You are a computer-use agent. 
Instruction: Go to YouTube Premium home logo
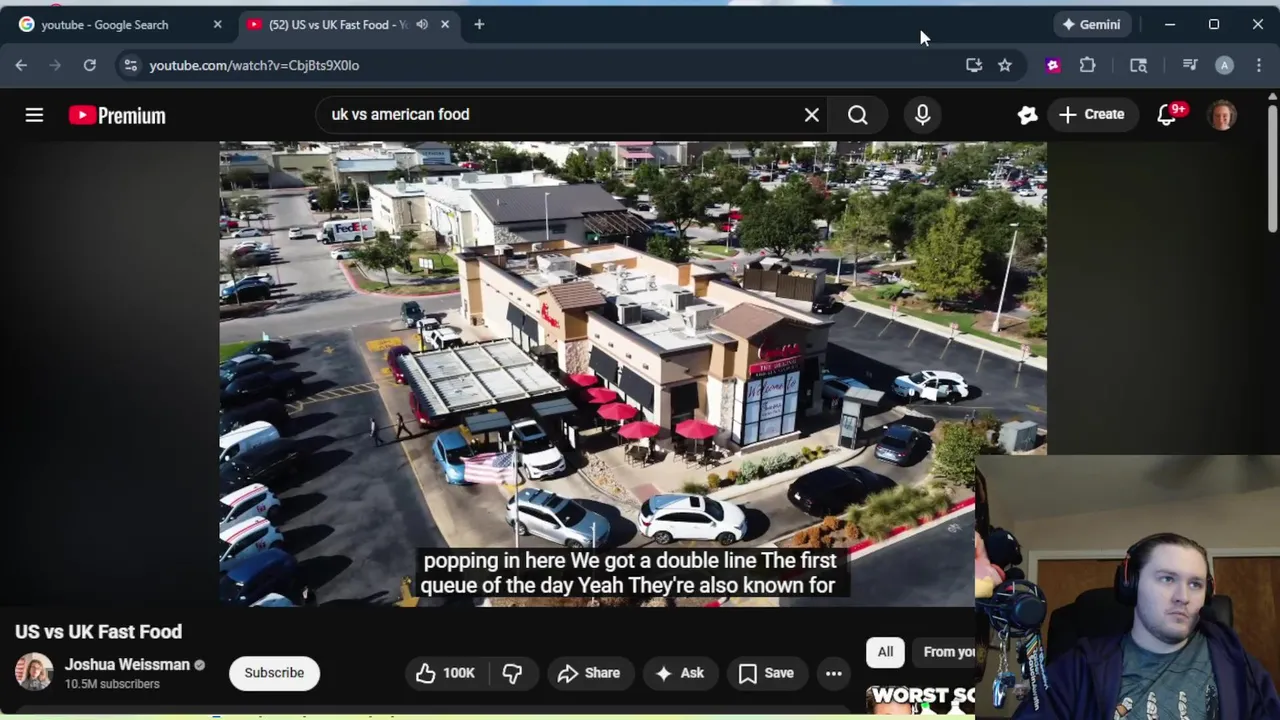tap(117, 116)
